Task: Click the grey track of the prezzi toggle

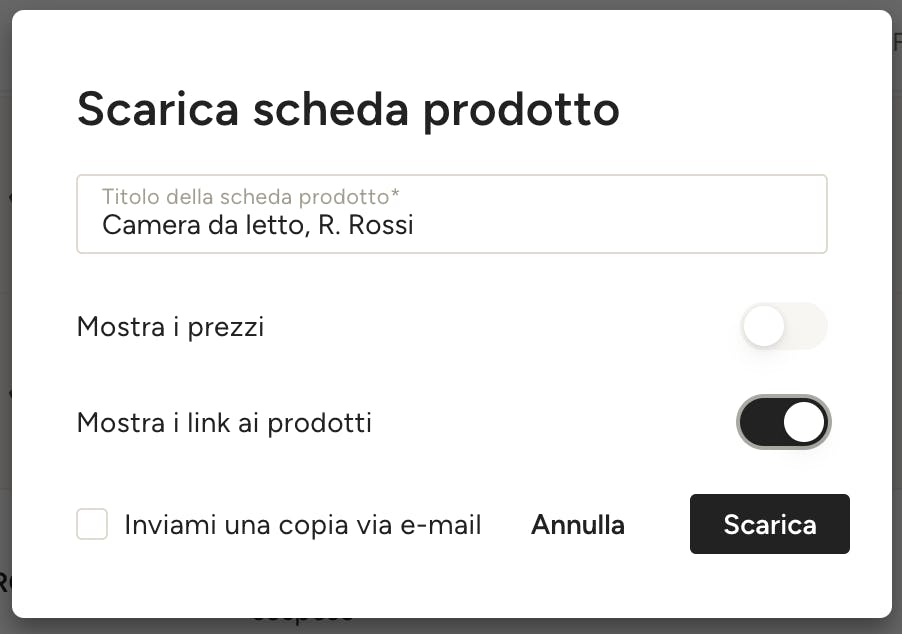Action: point(807,326)
